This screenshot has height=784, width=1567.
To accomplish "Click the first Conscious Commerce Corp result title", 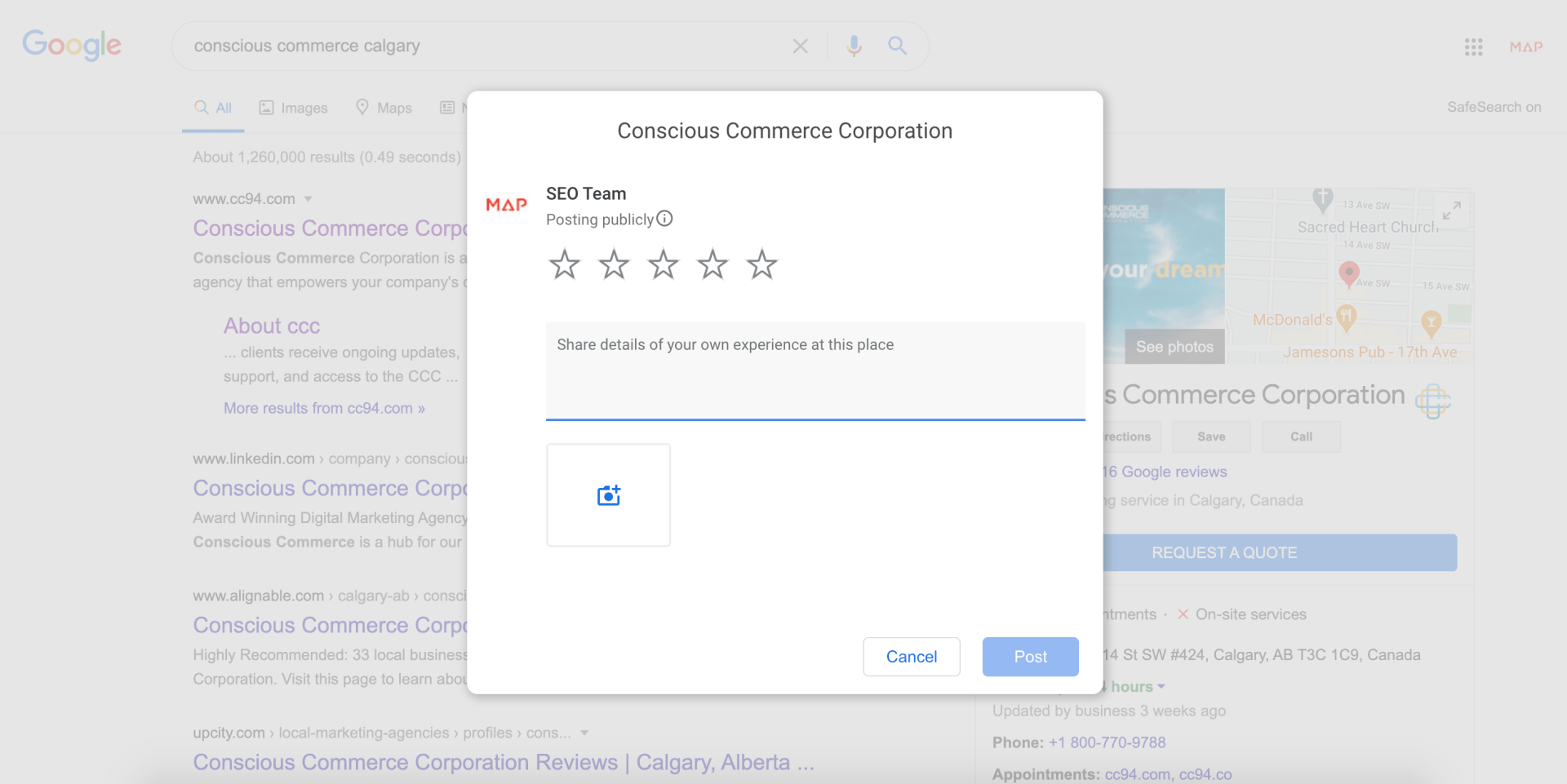I will [330, 228].
